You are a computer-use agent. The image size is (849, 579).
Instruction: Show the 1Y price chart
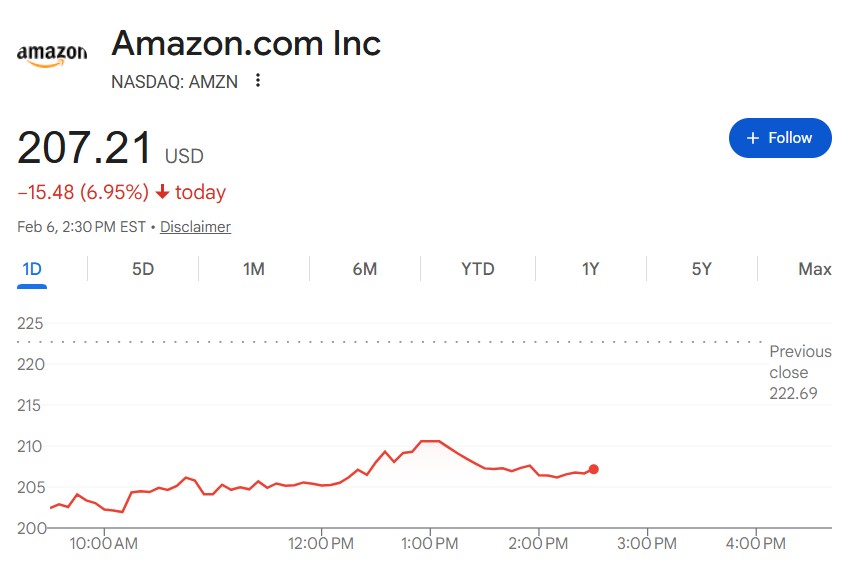point(591,269)
